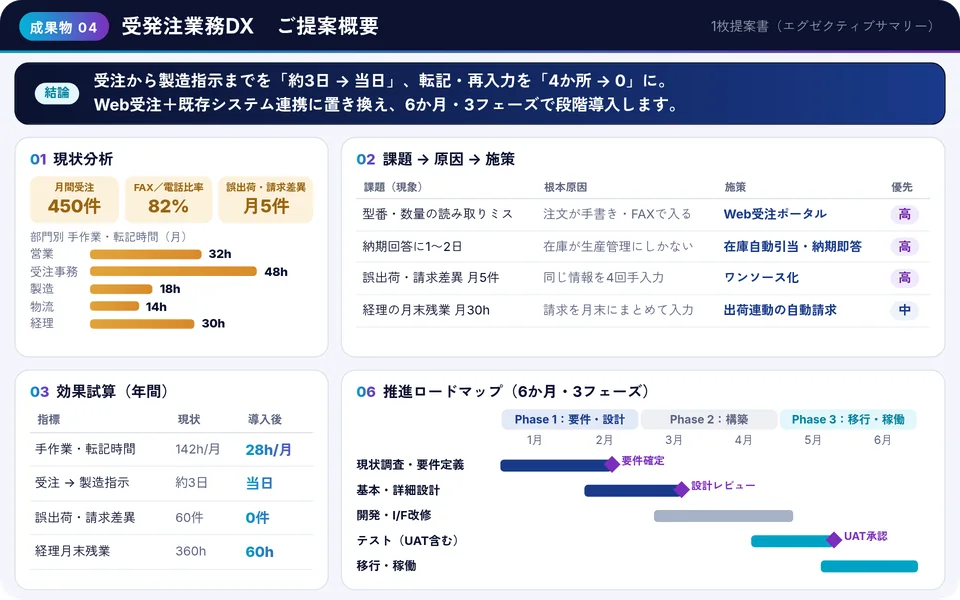Click the テスト（UAT含む） Gantt bar
Viewport: 960px width, 600px height.
[x=793, y=541]
